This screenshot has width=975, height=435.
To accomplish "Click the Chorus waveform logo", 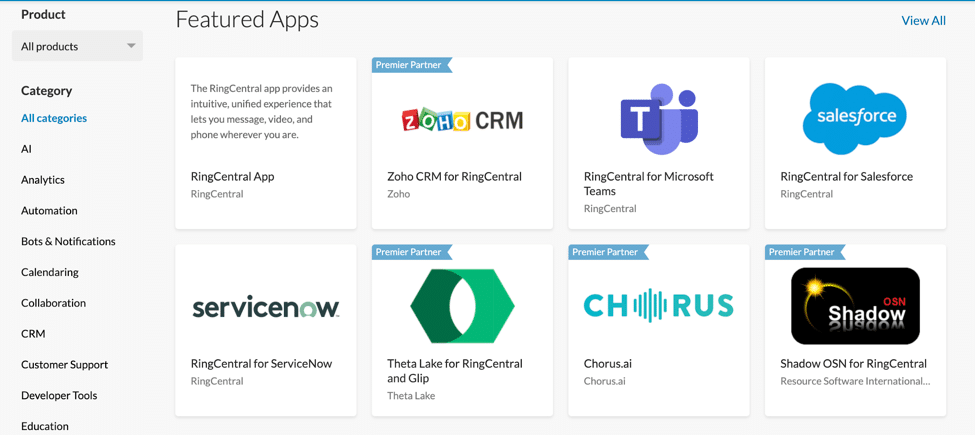I will 658,306.
